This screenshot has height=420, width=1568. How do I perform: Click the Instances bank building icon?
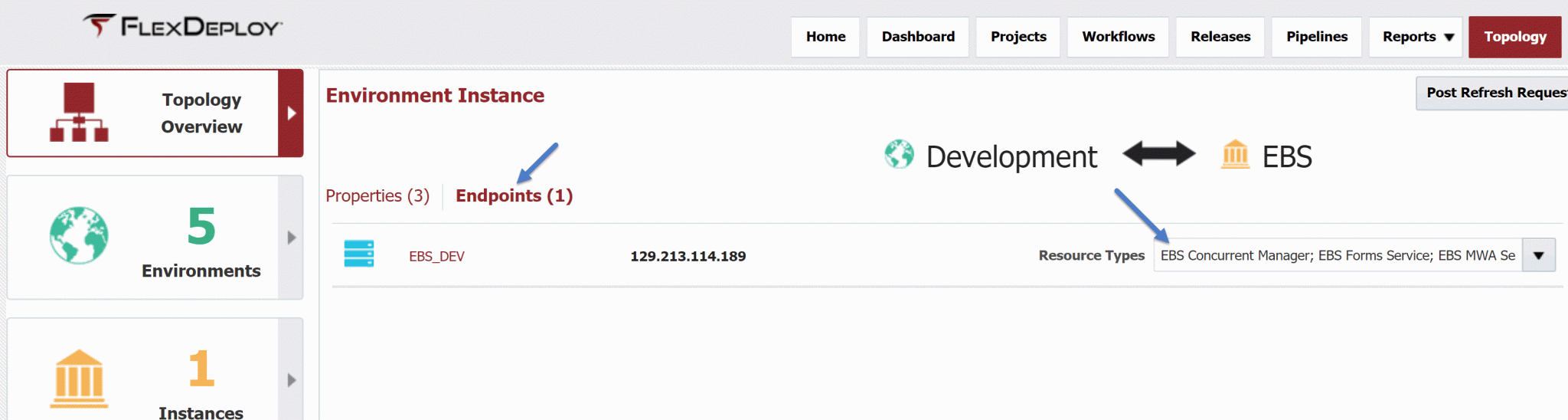79,379
